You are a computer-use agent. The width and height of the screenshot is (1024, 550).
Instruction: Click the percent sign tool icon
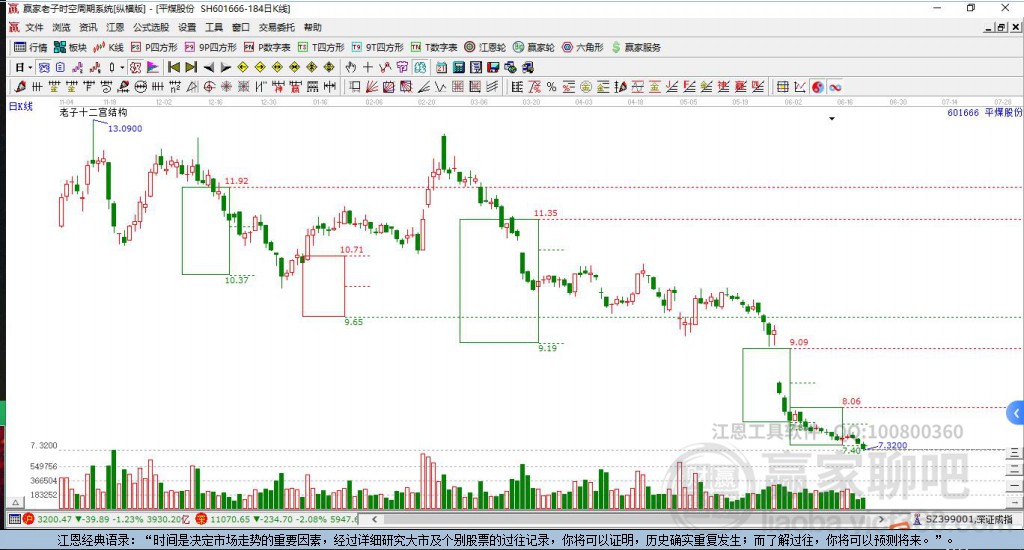pos(551,87)
